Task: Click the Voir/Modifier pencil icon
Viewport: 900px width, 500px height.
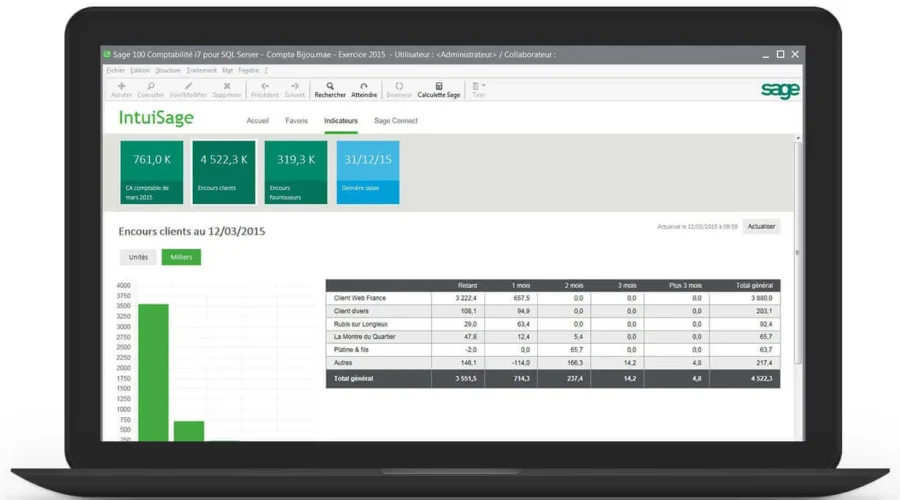Action: tap(188, 86)
